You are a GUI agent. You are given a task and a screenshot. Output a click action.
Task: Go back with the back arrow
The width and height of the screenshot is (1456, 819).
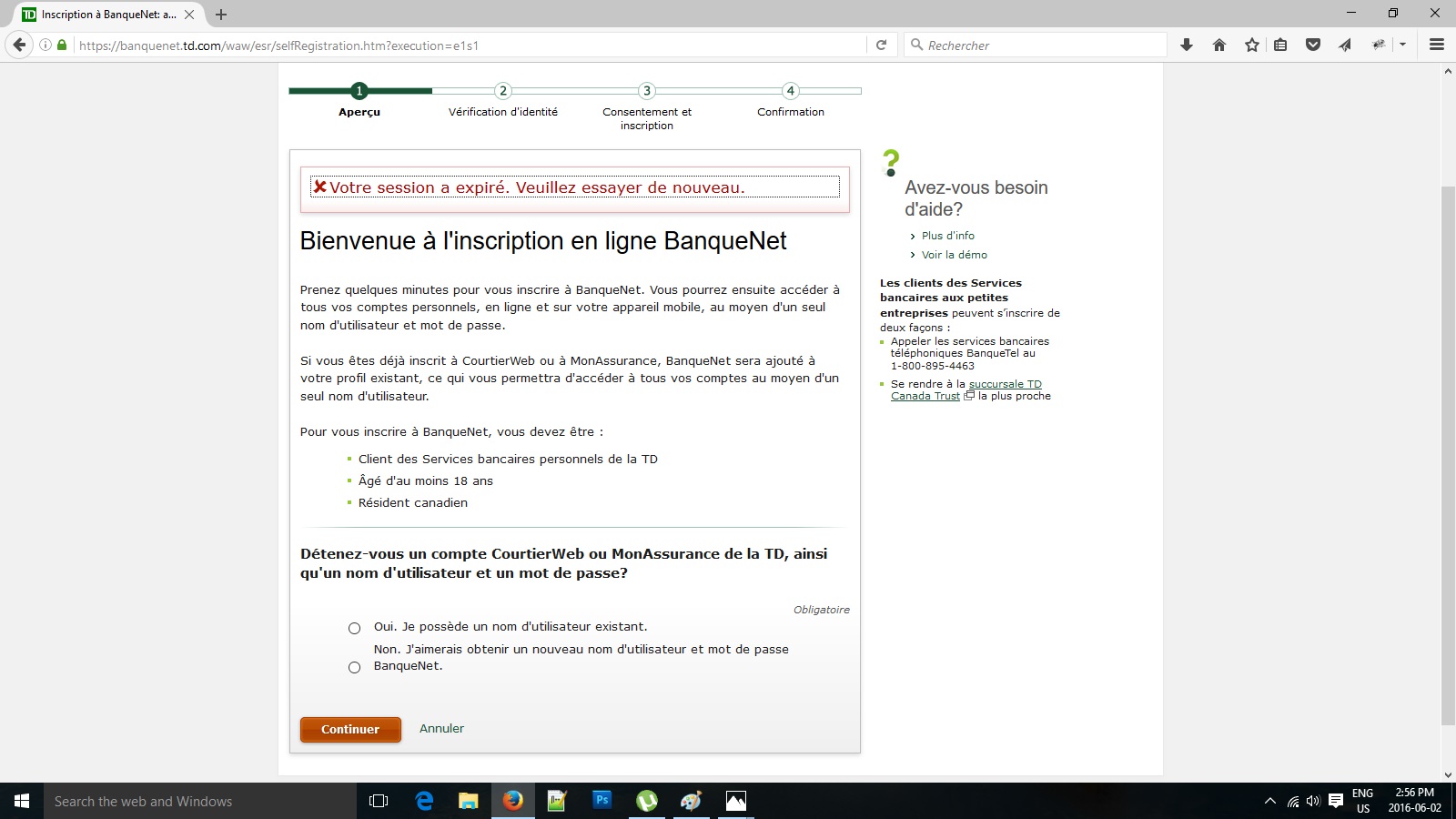(19, 45)
